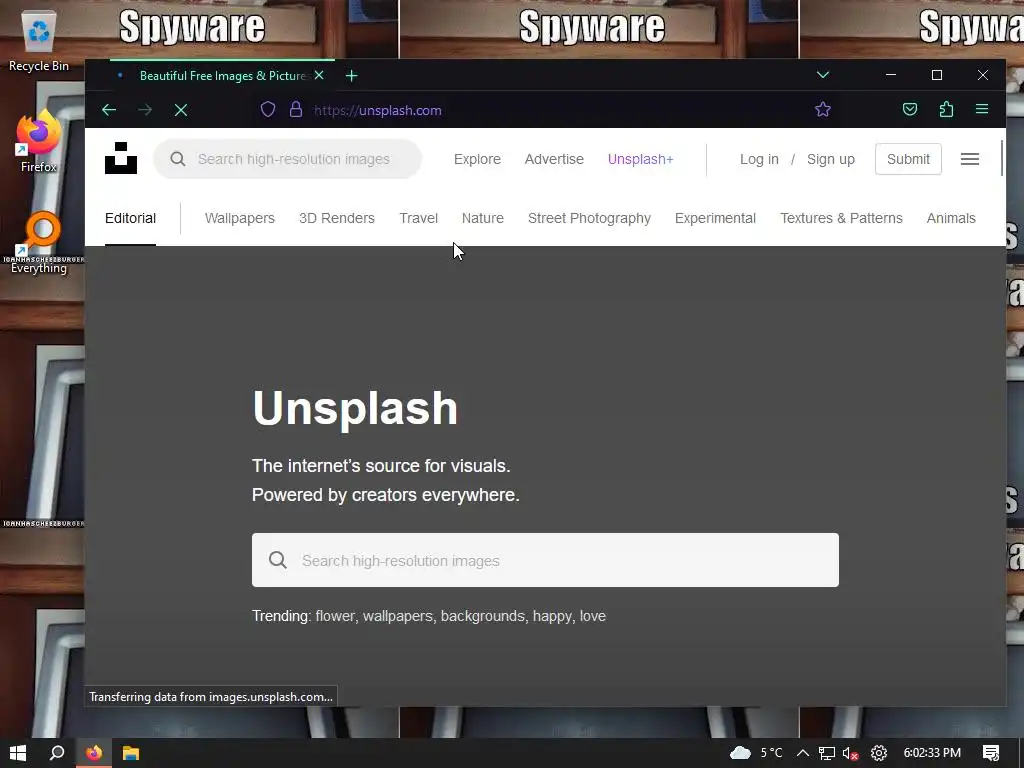This screenshot has height=768, width=1024.
Task: Stop loading the page
Action: pyautogui.click(x=181, y=110)
